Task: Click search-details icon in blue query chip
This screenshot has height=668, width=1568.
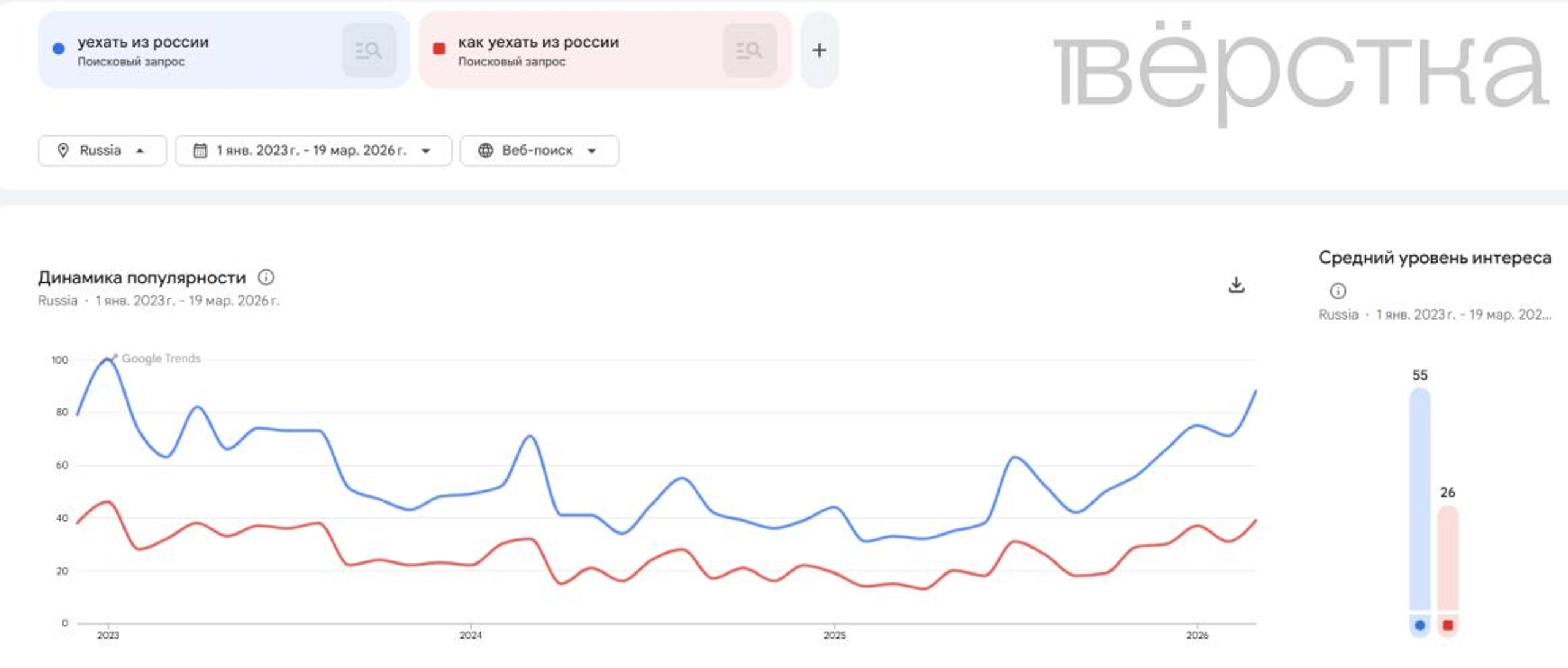Action: tap(369, 50)
